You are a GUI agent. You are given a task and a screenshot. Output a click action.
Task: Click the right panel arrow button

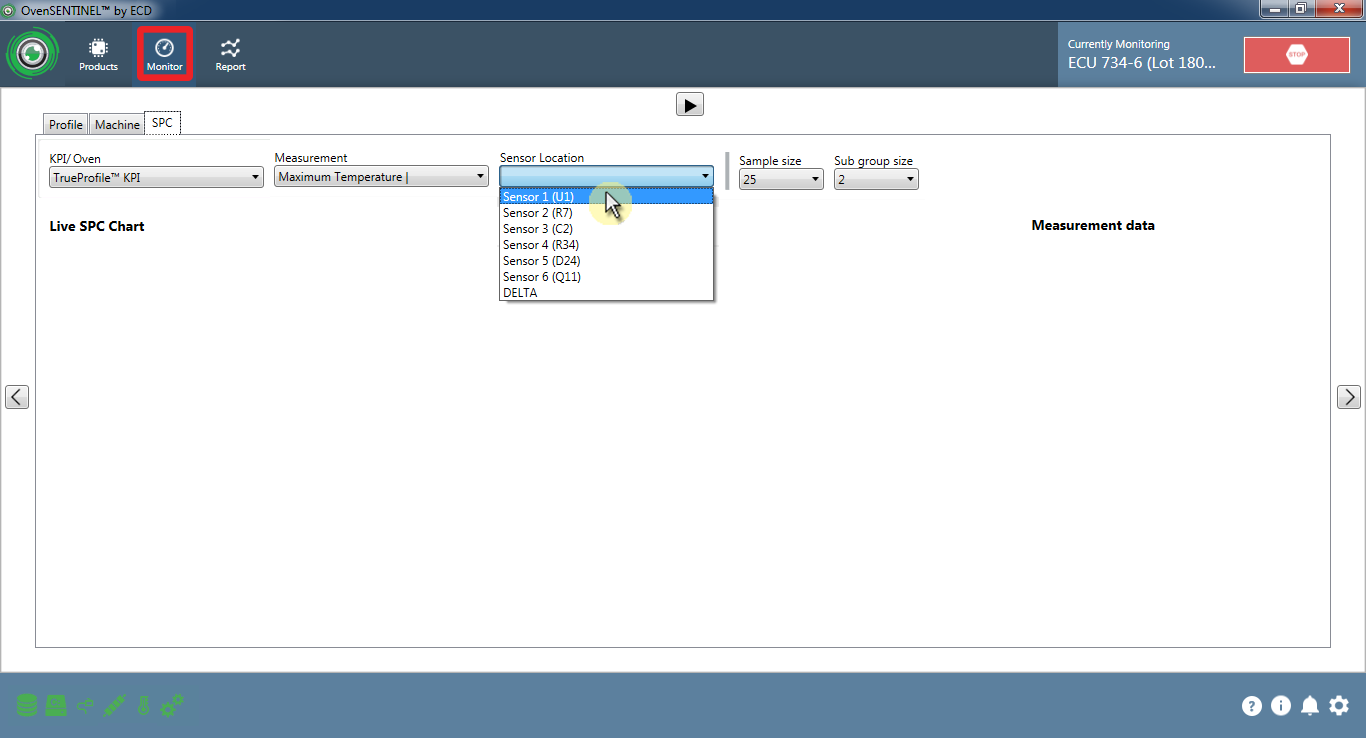[x=1349, y=397]
